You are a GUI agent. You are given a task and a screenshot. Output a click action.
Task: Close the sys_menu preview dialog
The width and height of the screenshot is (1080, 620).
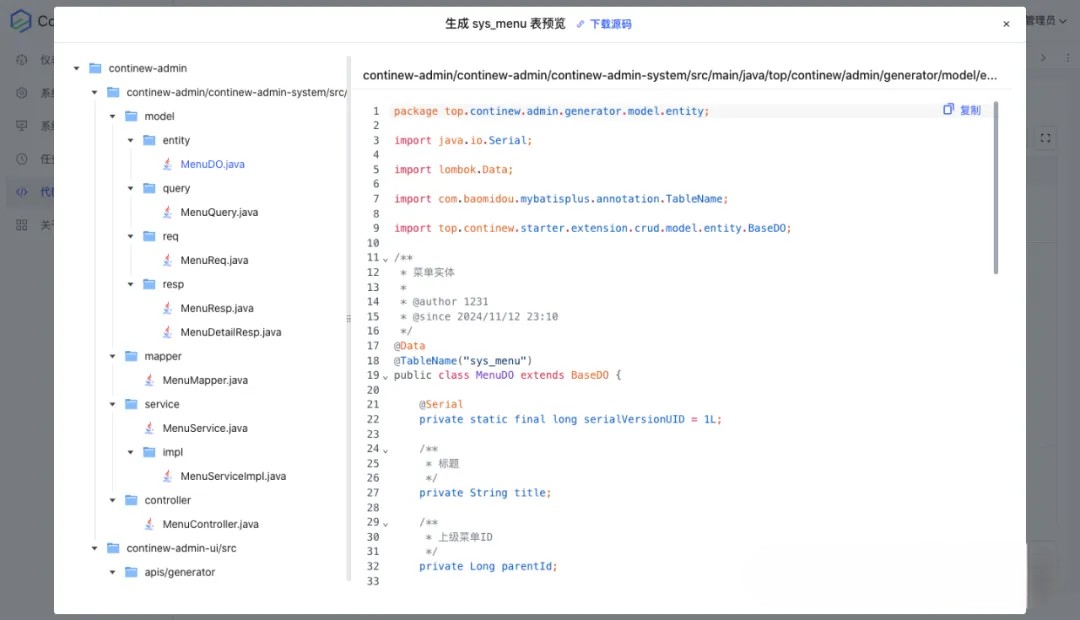pyautogui.click(x=1006, y=24)
